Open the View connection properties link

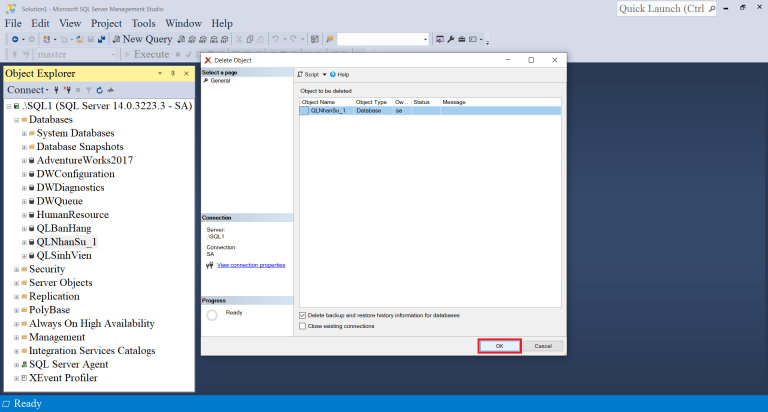[x=250, y=265]
